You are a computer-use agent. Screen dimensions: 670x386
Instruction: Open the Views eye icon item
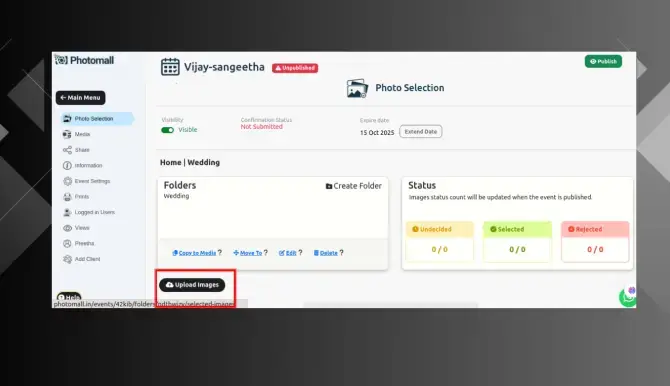pos(67,228)
